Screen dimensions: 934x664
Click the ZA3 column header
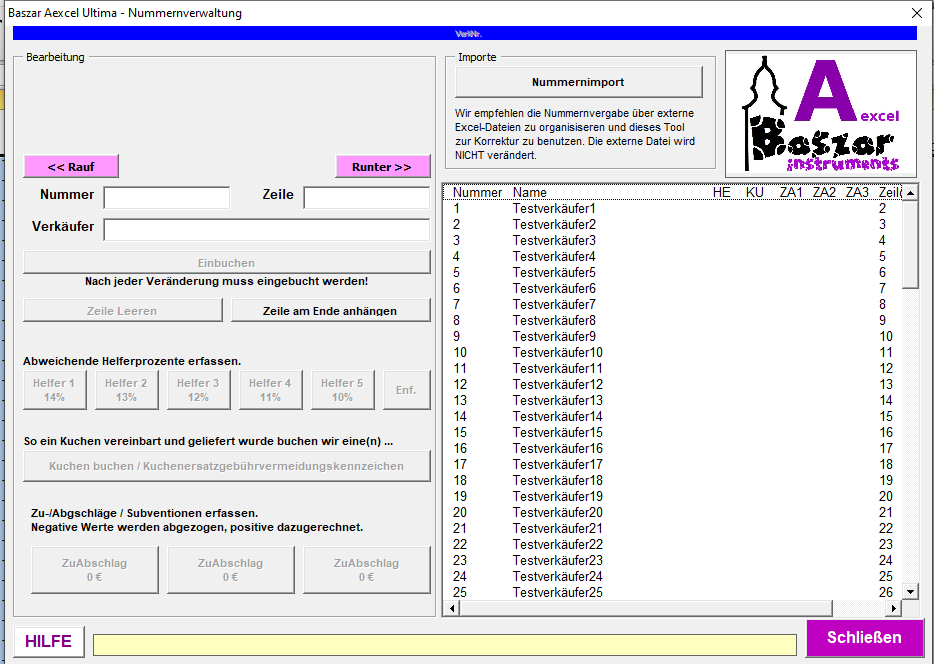pos(857,192)
